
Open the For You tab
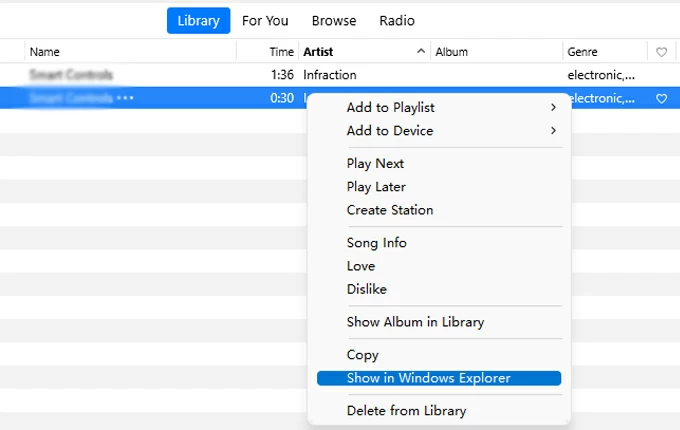pos(265,21)
